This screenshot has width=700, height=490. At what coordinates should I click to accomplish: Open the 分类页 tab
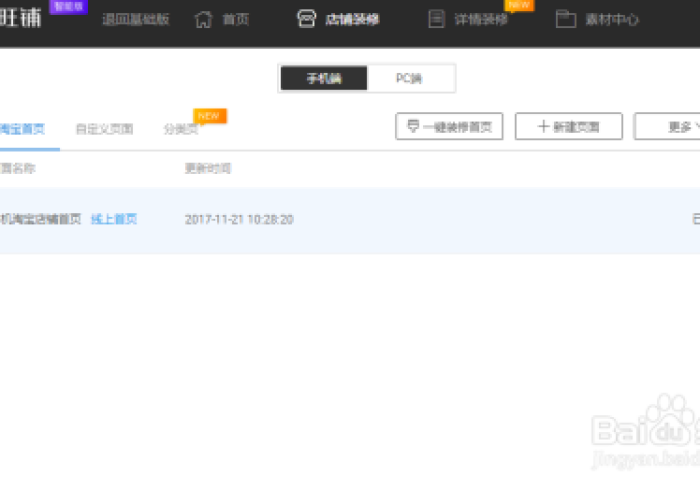(181, 129)
